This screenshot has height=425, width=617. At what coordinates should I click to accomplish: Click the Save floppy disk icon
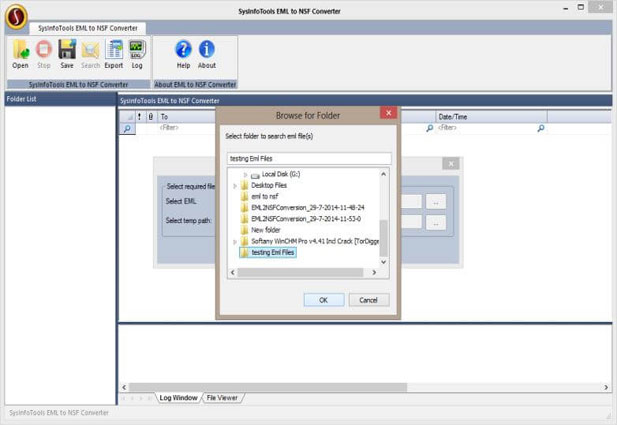(67, 54)
